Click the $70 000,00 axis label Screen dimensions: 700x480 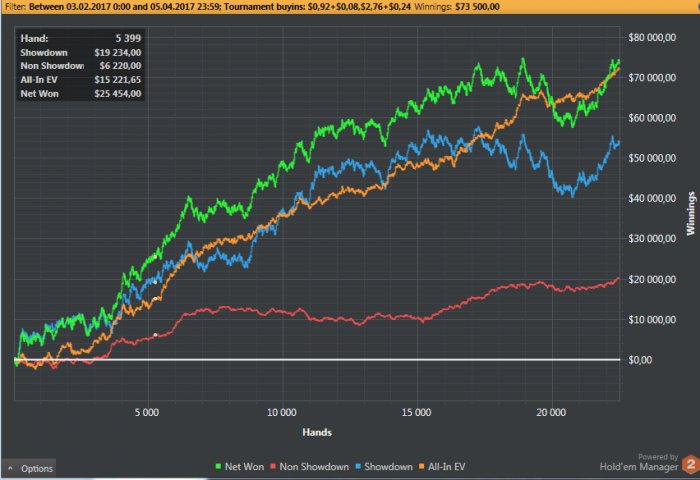(652, 78)
